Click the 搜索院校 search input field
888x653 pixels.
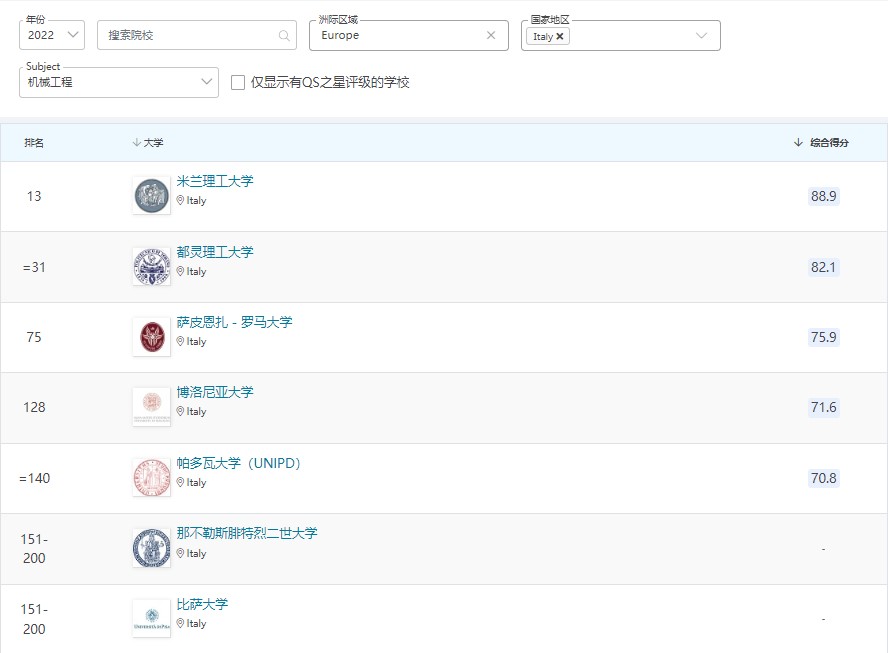click(197, 35)
